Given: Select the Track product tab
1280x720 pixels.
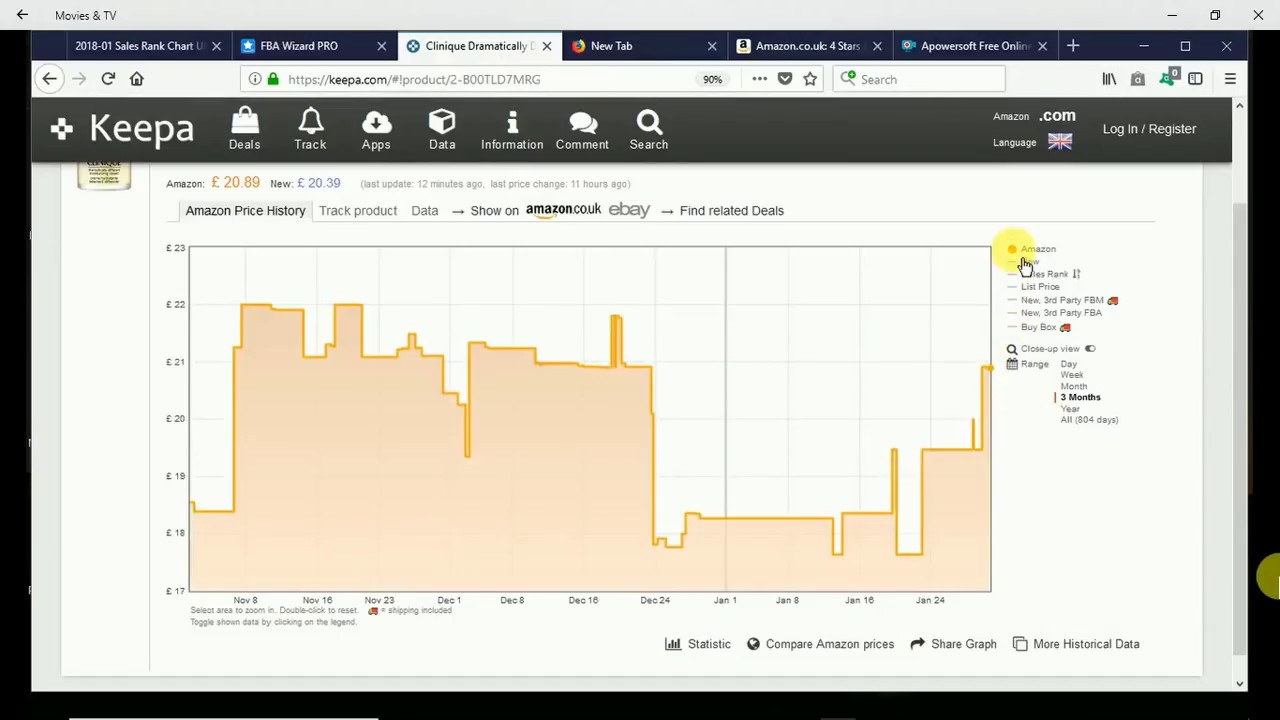Looking at the screenshot, I should point(358,211).
